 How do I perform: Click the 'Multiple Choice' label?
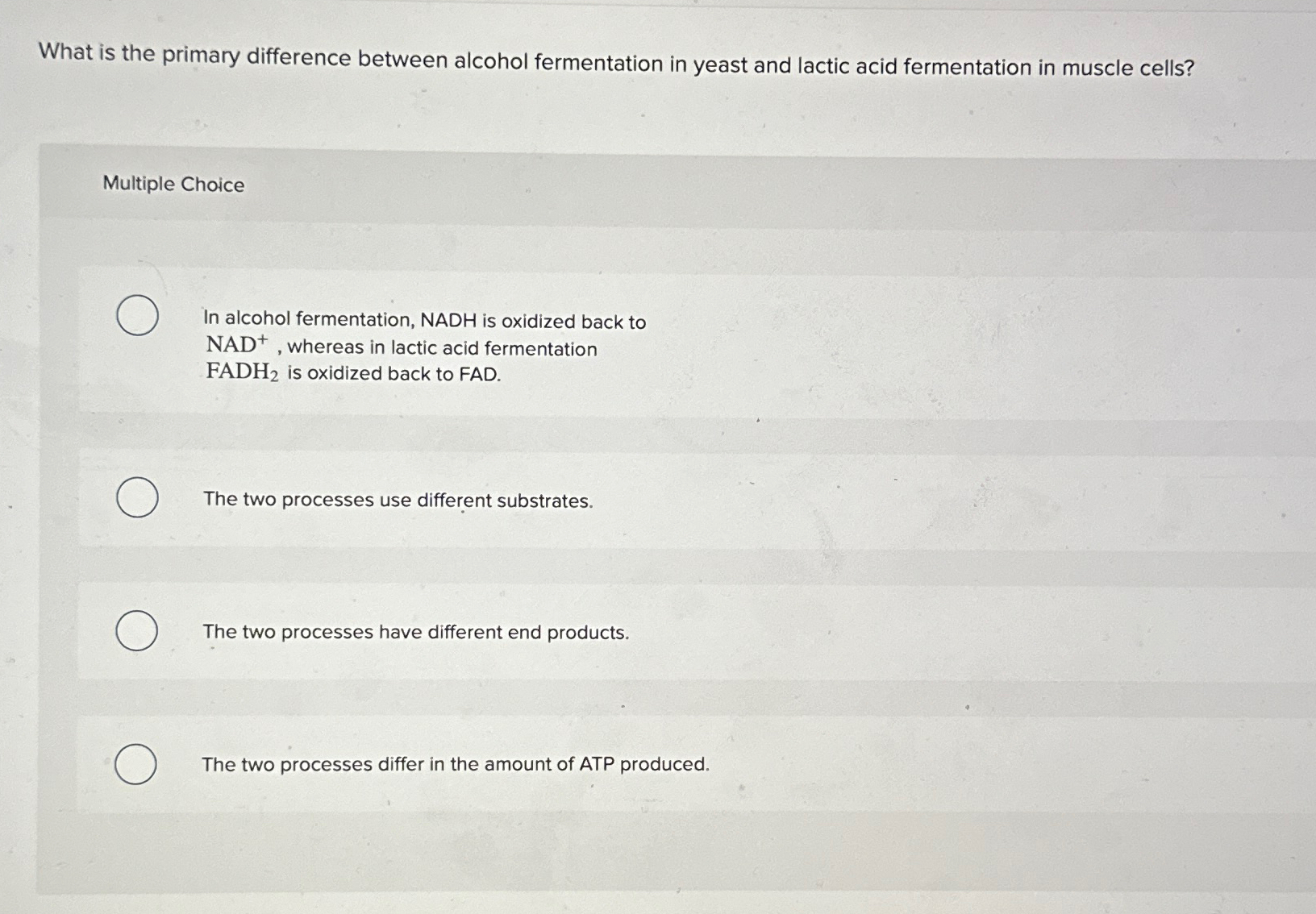click(x=173, y=185)
